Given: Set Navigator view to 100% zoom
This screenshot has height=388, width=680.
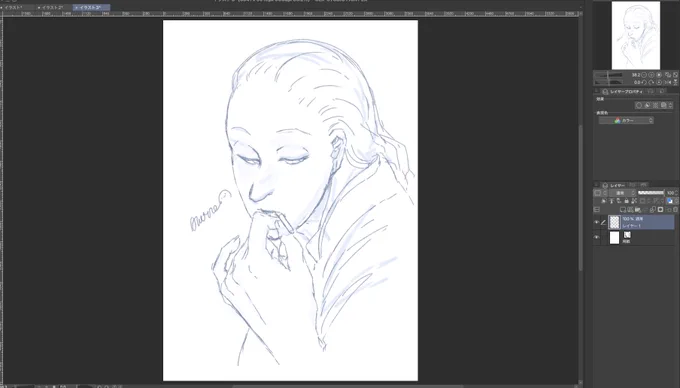Looking at the screenshot, I should click(x=659, y=75).
